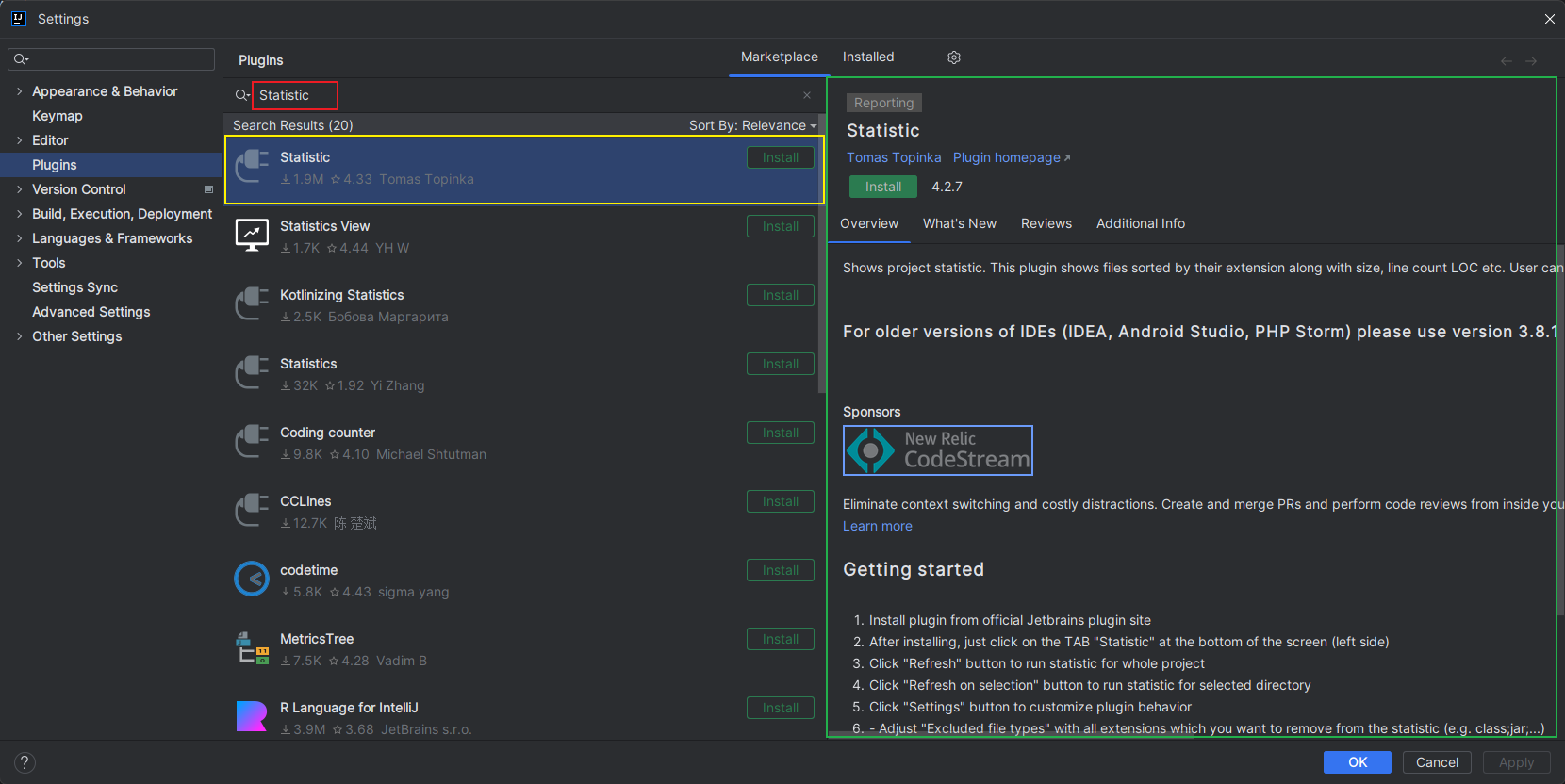1565x784 pixels.
Task: Click the plugin search history magnifier
Action: click(242, 95)
